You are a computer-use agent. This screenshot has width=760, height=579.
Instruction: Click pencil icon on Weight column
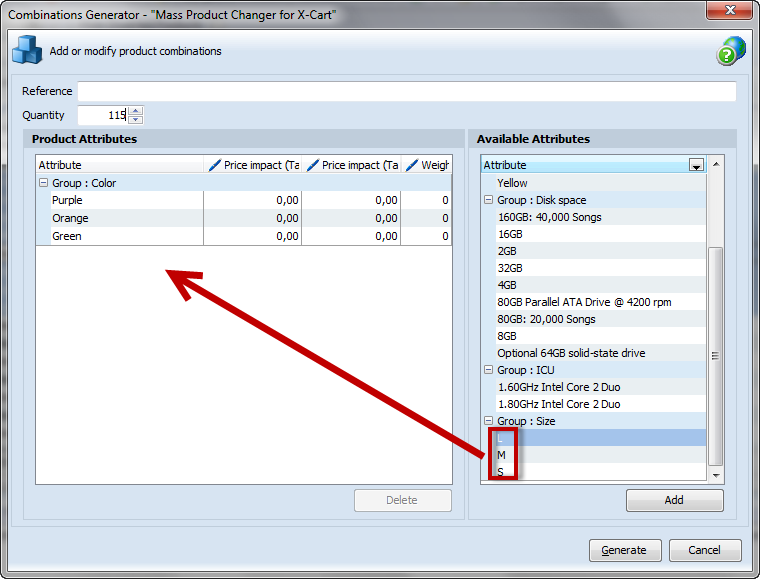pyautogui.click(x=412, y=165)
